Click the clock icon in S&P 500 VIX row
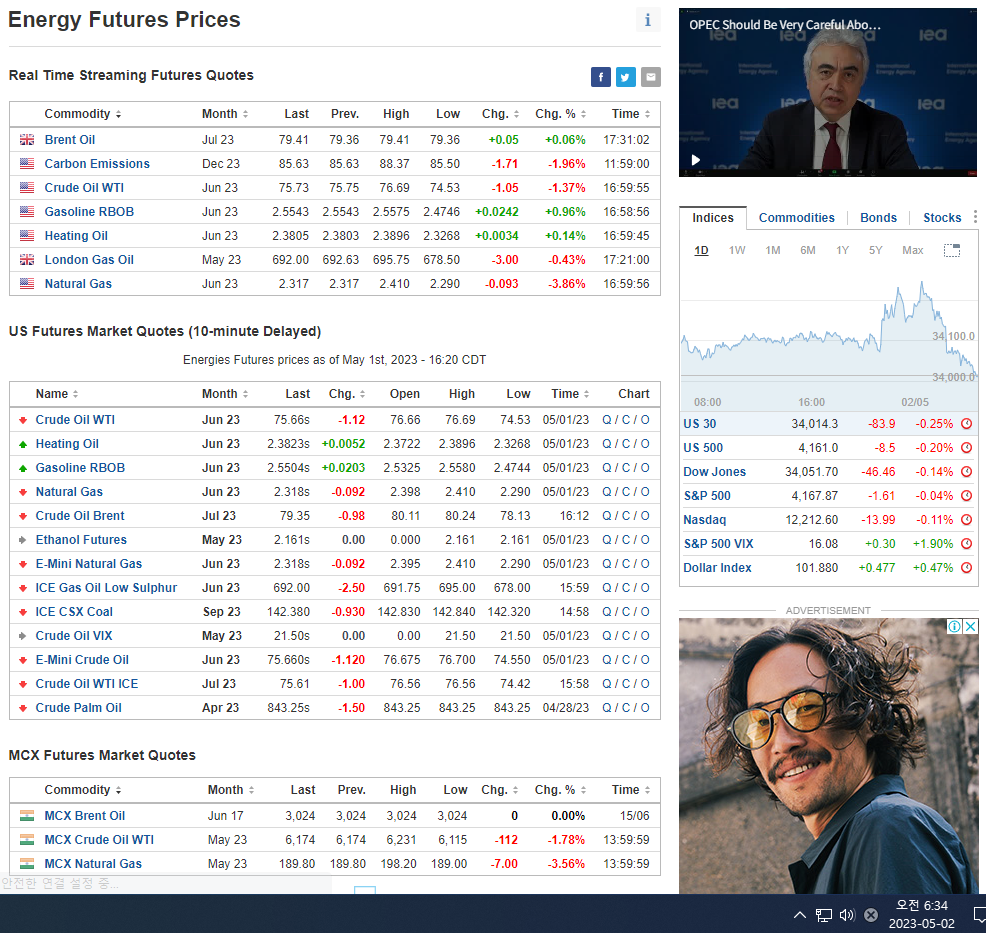 tap(967, 544)
